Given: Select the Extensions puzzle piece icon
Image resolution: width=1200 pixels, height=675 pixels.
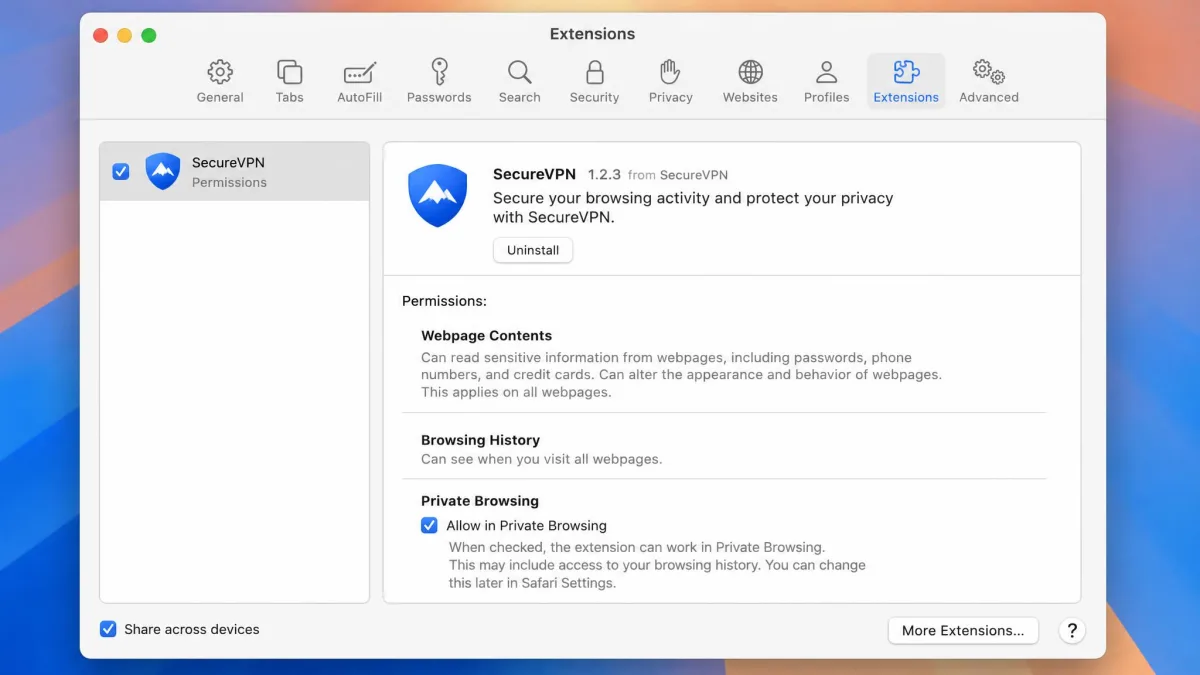Looking at the screenshot, I should tap(906, 72).
